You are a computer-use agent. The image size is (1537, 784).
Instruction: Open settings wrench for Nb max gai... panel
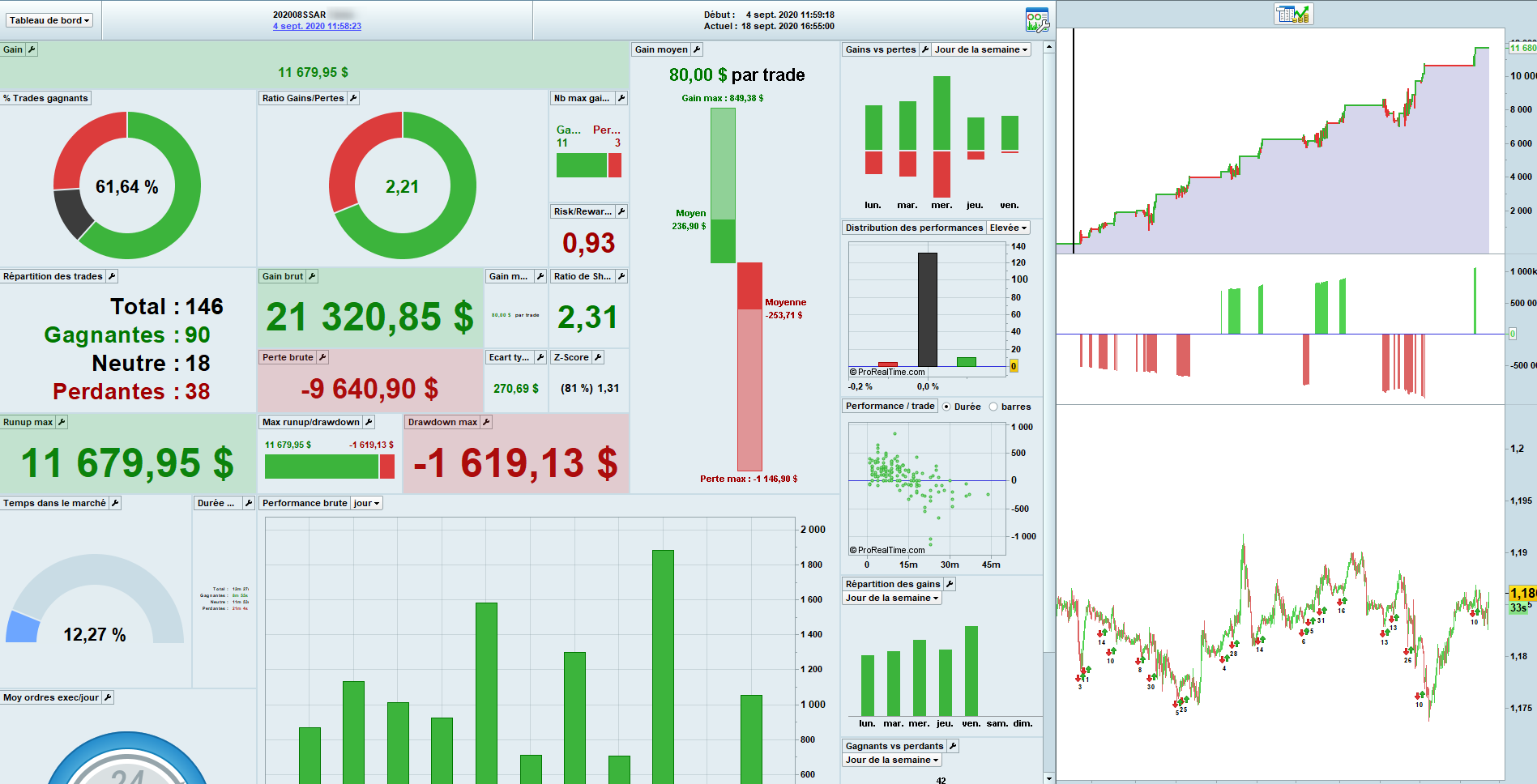pyautogui.click(x=621, y=98)
